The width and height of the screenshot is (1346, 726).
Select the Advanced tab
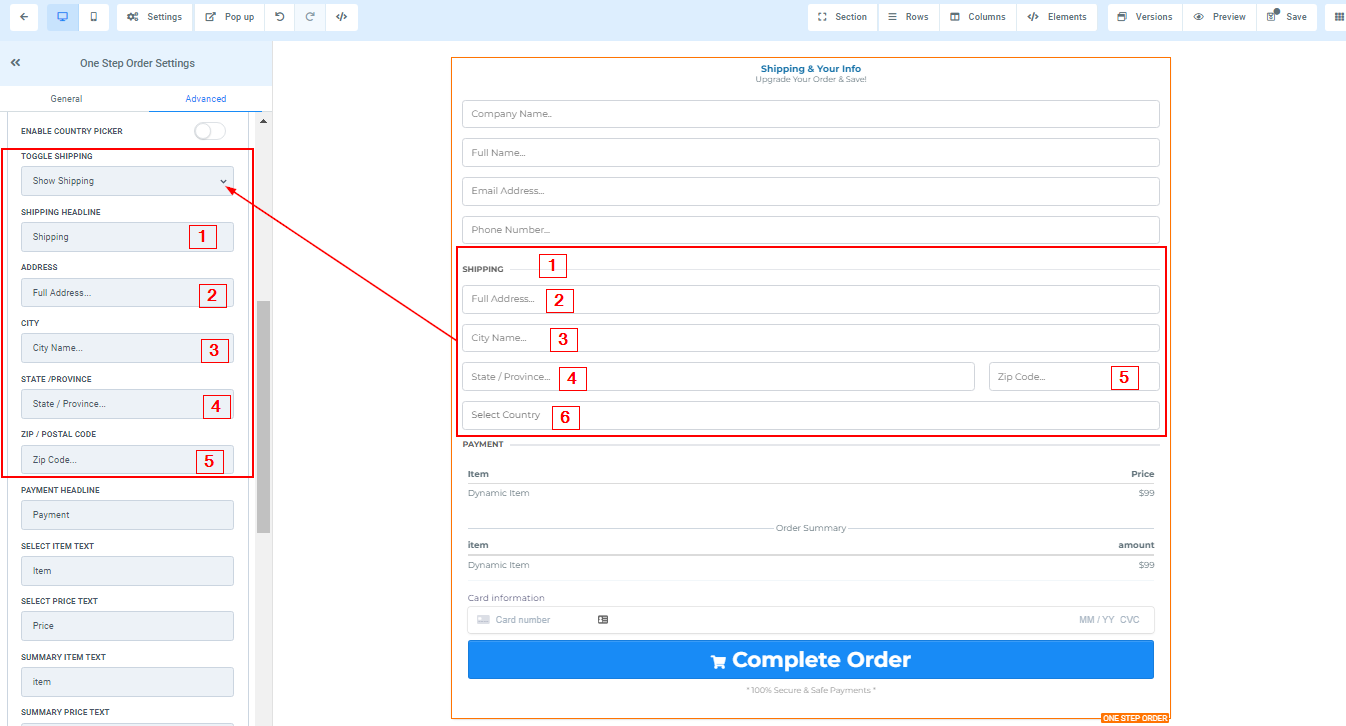[x=205, y=99]
